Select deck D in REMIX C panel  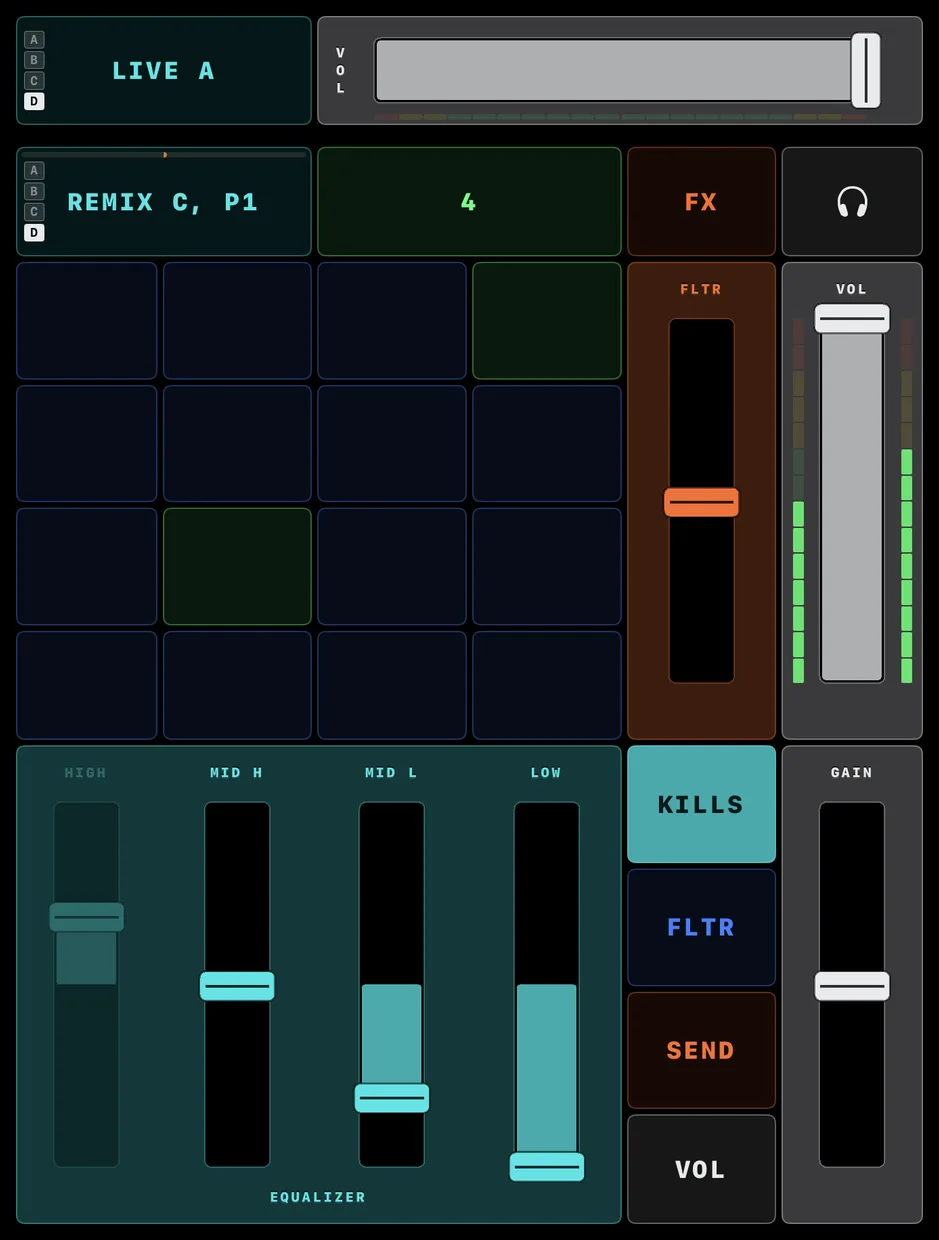click(x=34, y=232)
